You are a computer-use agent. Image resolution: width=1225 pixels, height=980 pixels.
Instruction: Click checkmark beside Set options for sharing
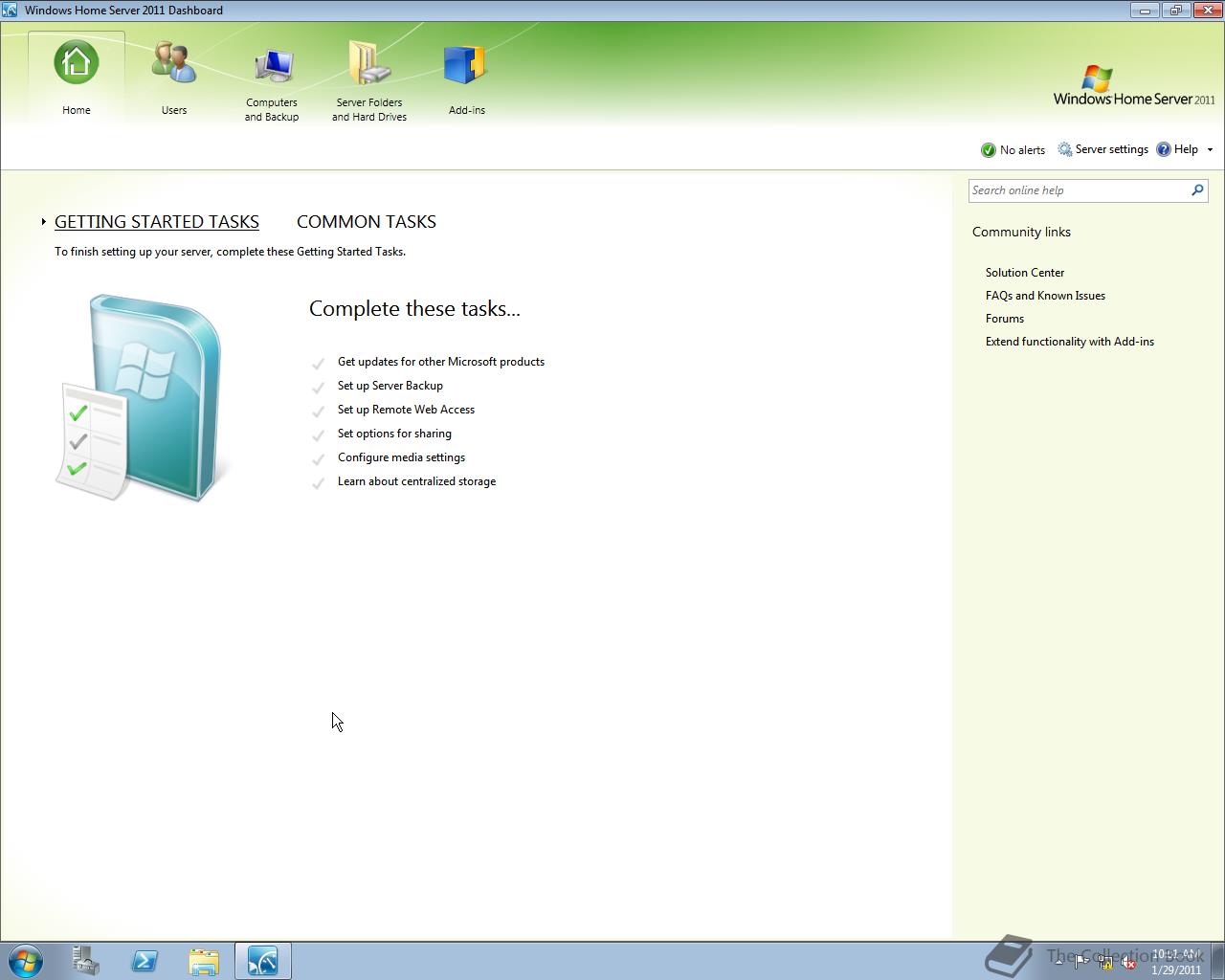(x=318, y=434)
